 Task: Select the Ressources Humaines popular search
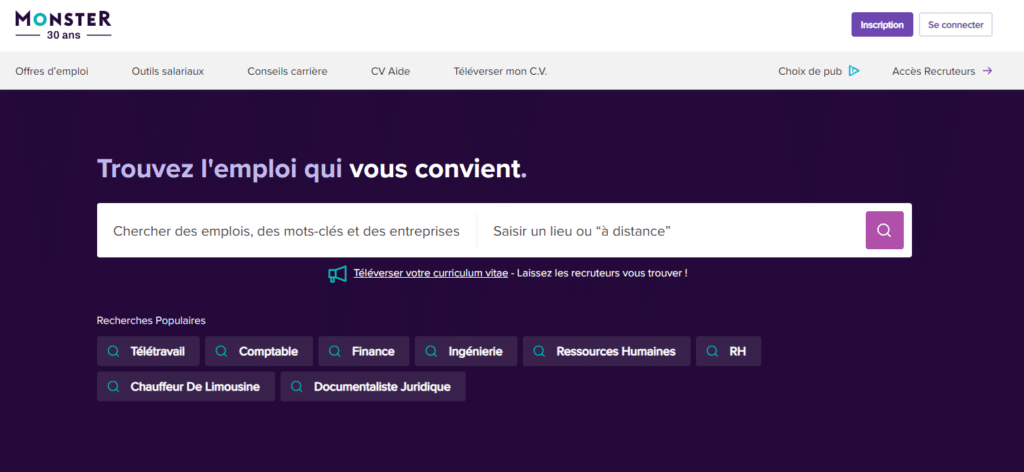point(607,351)
